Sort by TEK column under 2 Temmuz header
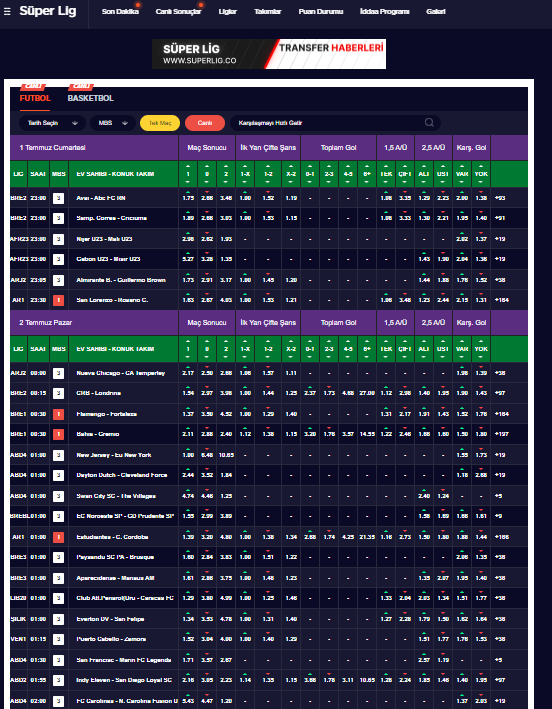 (x=386, y=349)
